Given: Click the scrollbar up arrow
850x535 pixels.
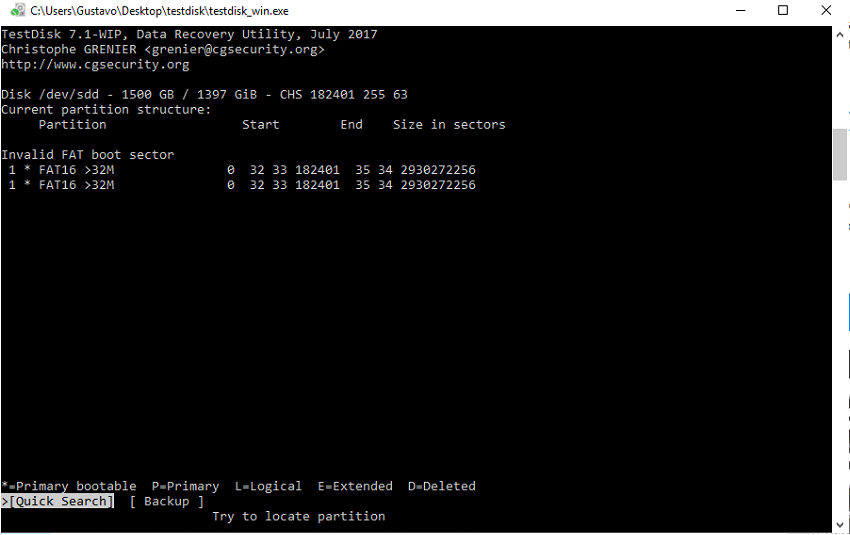Looking at the screenshot, I should (x=840, y=35).
